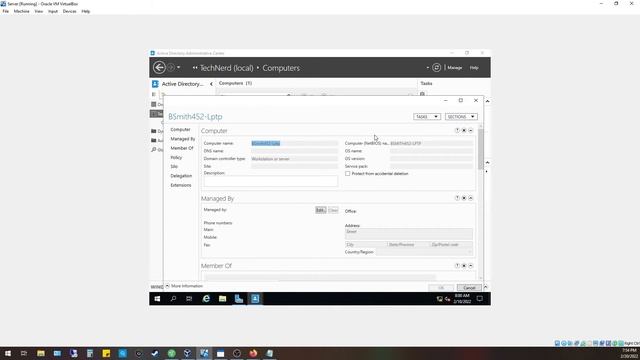Screen dimensions: 640x360
Task: Launch Internet Explorer from the VM taskbar
Action: [x=206, y=299]
